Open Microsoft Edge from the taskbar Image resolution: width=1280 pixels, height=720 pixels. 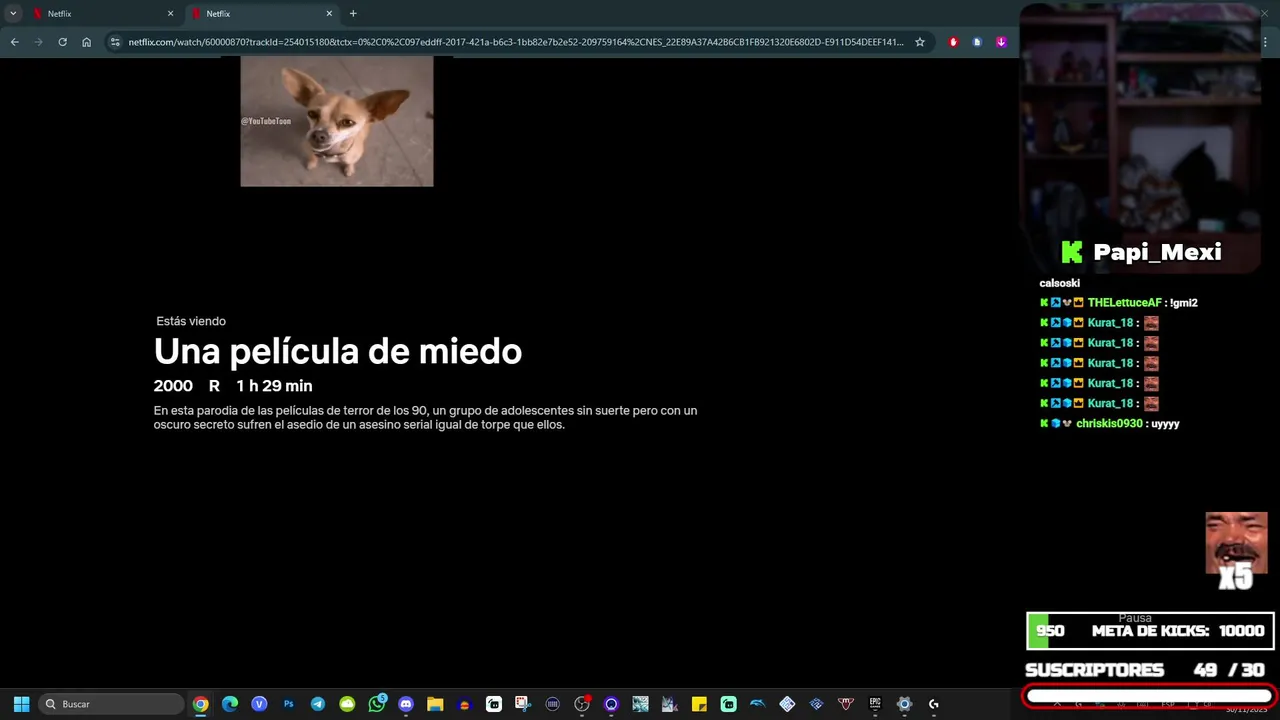(230, 704)
